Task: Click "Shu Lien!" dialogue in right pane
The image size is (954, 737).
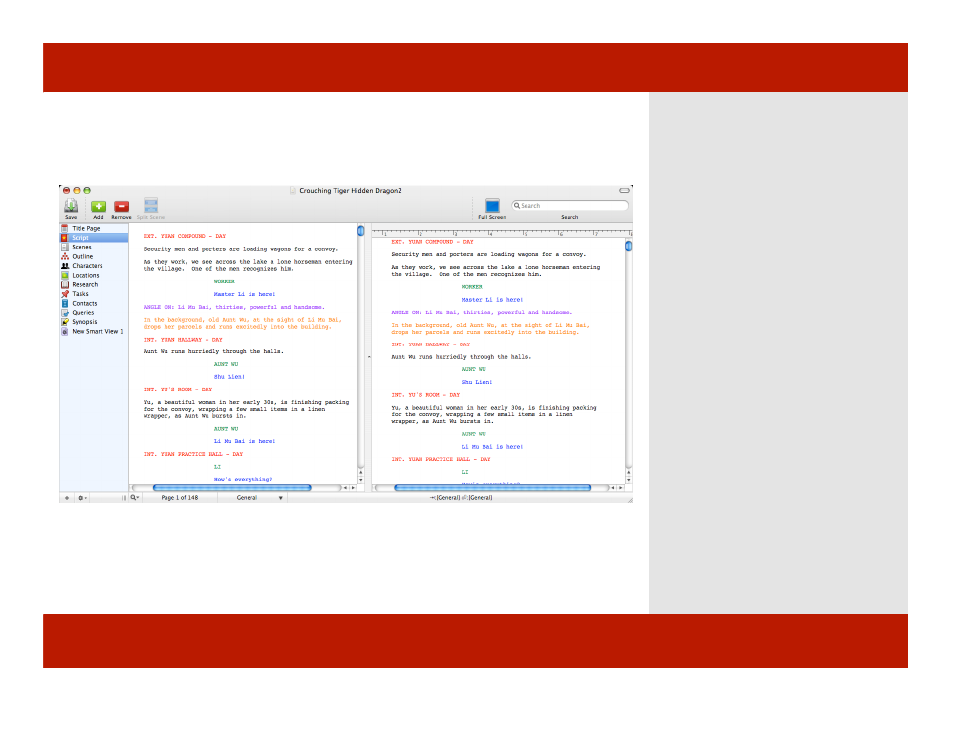Action: click(477, 382)
